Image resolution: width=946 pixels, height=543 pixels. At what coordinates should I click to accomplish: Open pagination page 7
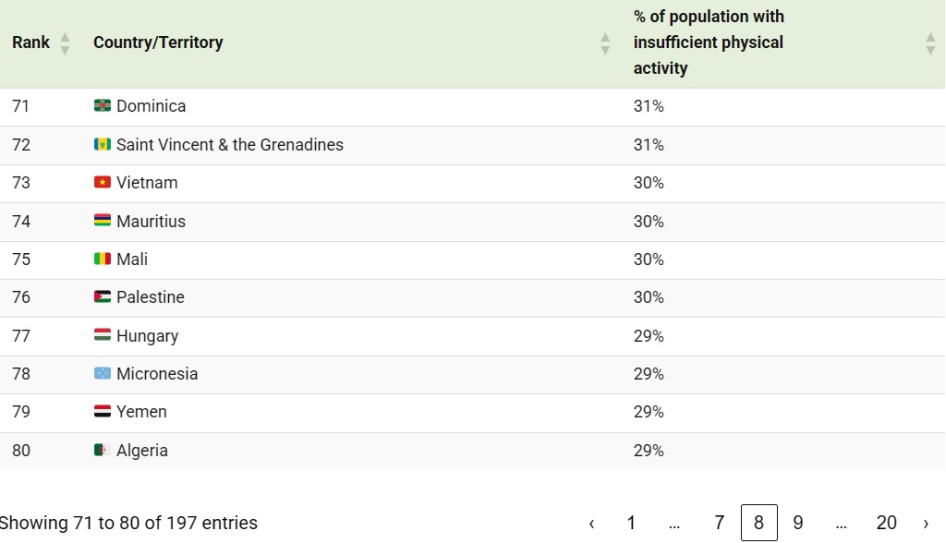point(719,522)
